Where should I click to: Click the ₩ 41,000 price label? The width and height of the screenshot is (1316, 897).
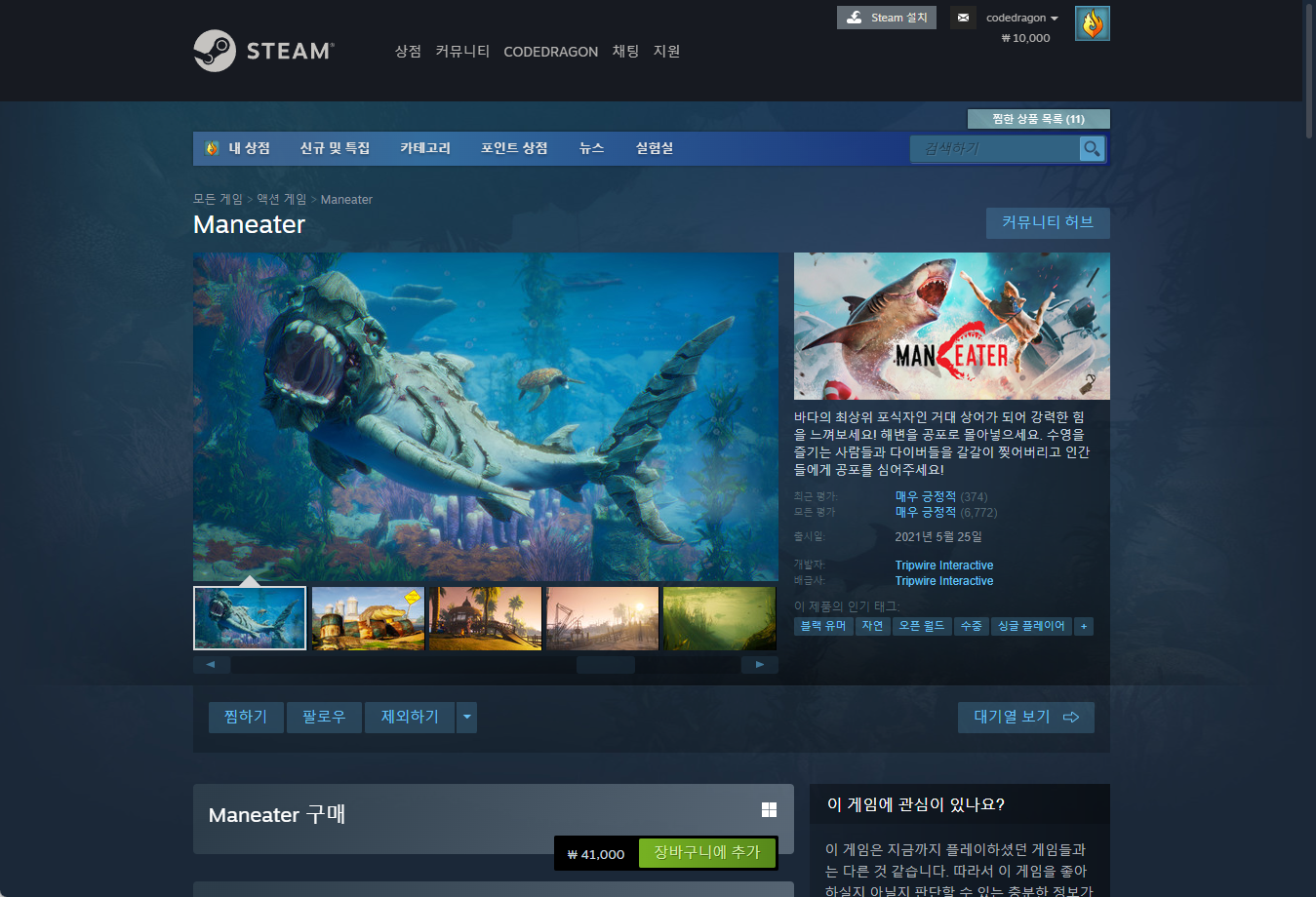[596, 854]
